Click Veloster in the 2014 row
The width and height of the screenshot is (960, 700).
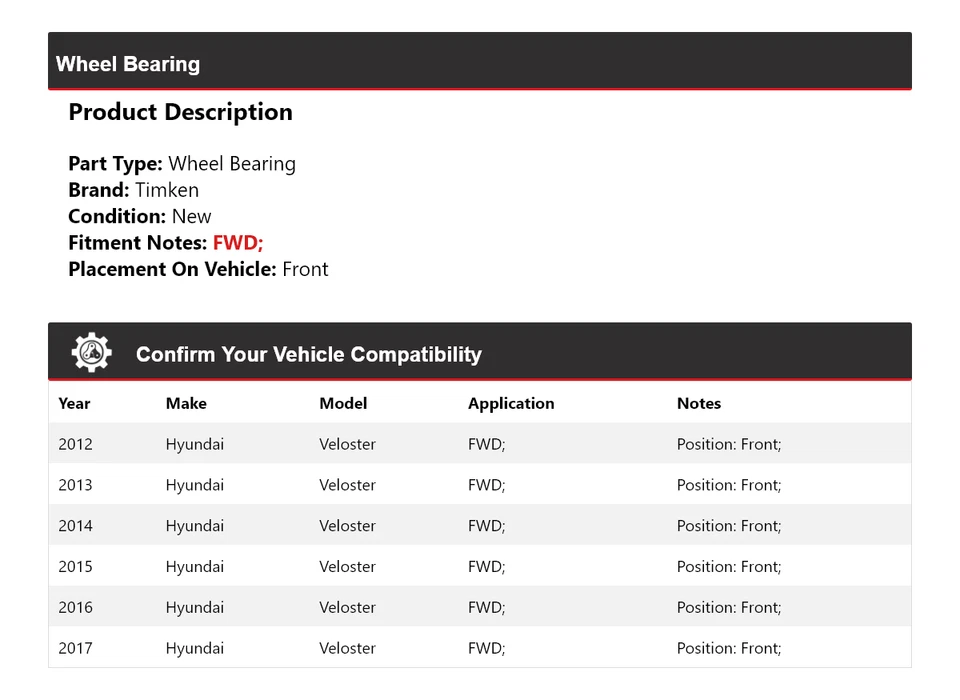[x=347, y=526]
